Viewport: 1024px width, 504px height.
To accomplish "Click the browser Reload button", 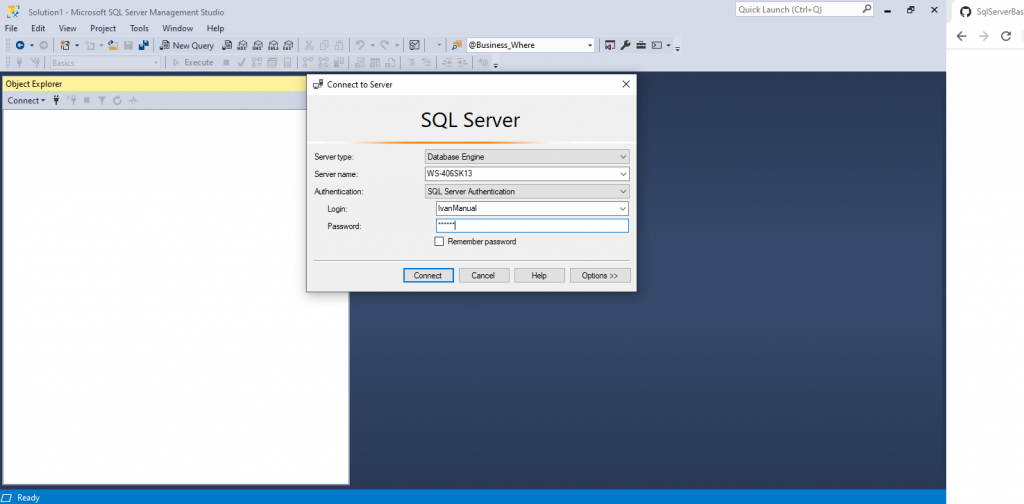I will [x=1006, y=36].
